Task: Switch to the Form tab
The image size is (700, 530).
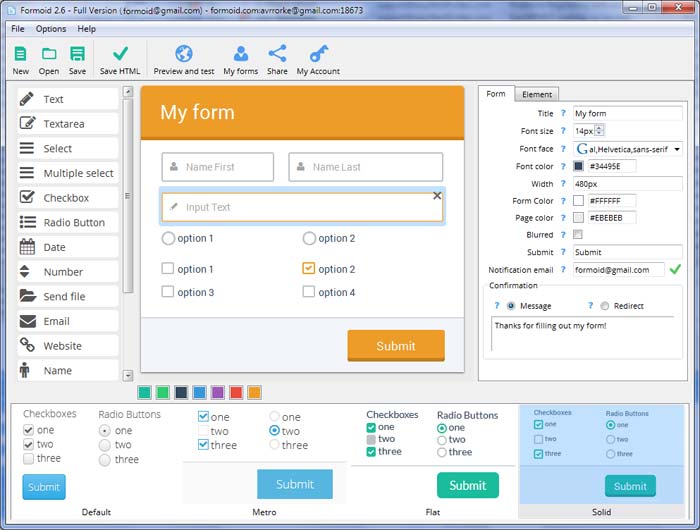Action: pyautogui.click(x=496, y=94)
